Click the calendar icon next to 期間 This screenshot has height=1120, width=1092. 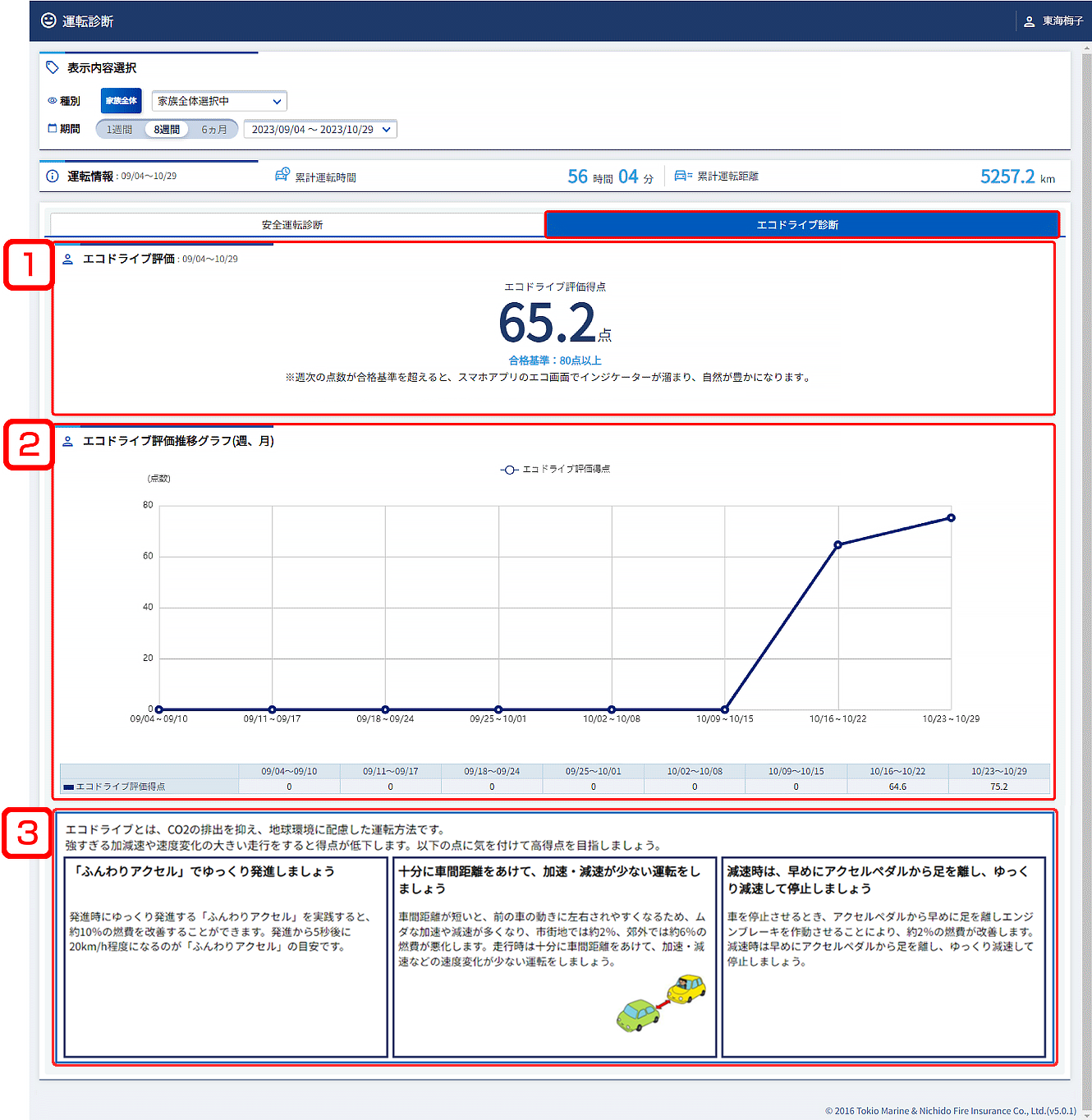53,129
